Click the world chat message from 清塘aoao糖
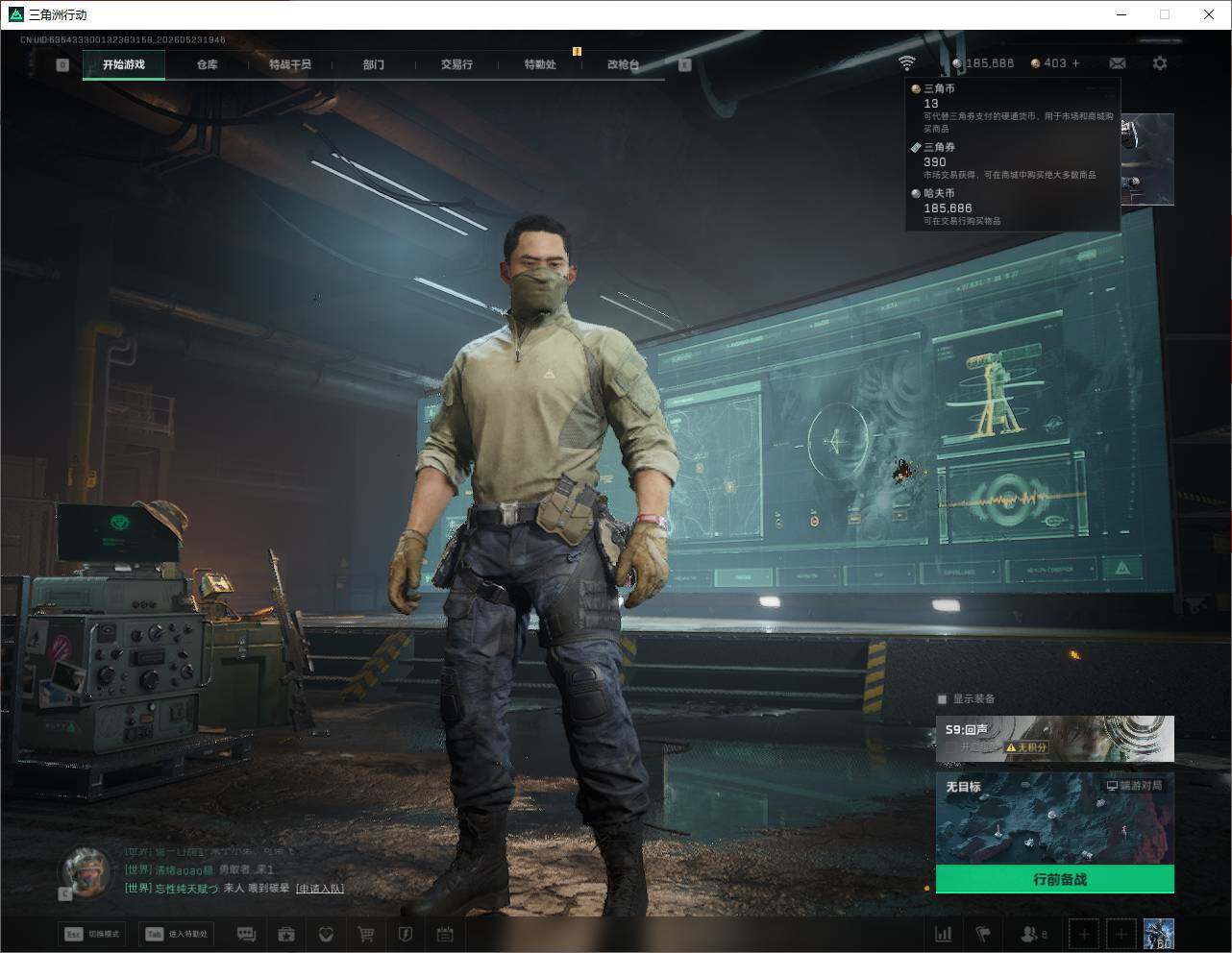 coord(200,869)
